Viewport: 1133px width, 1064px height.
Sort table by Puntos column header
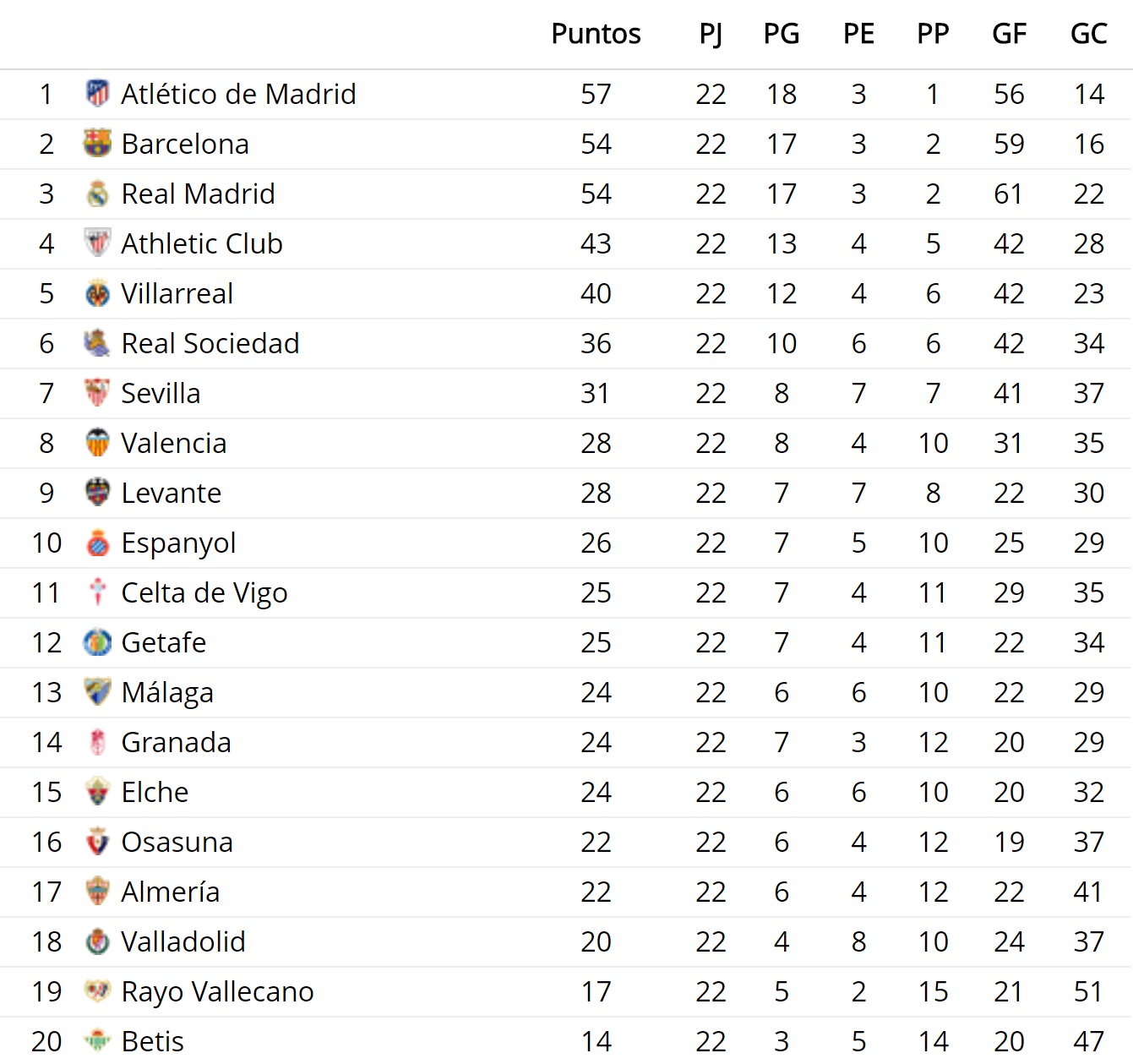(596, 34)
